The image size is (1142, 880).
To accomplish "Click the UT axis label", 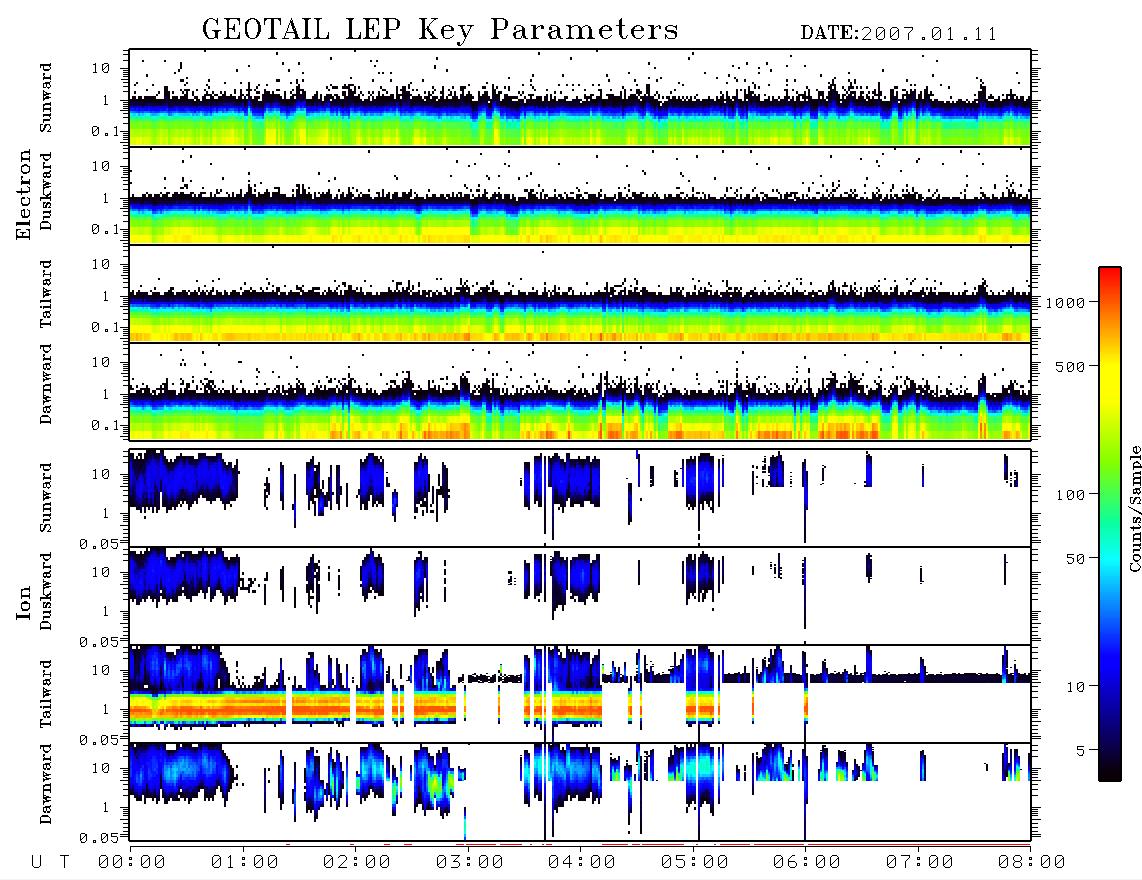I will (50, 863).
